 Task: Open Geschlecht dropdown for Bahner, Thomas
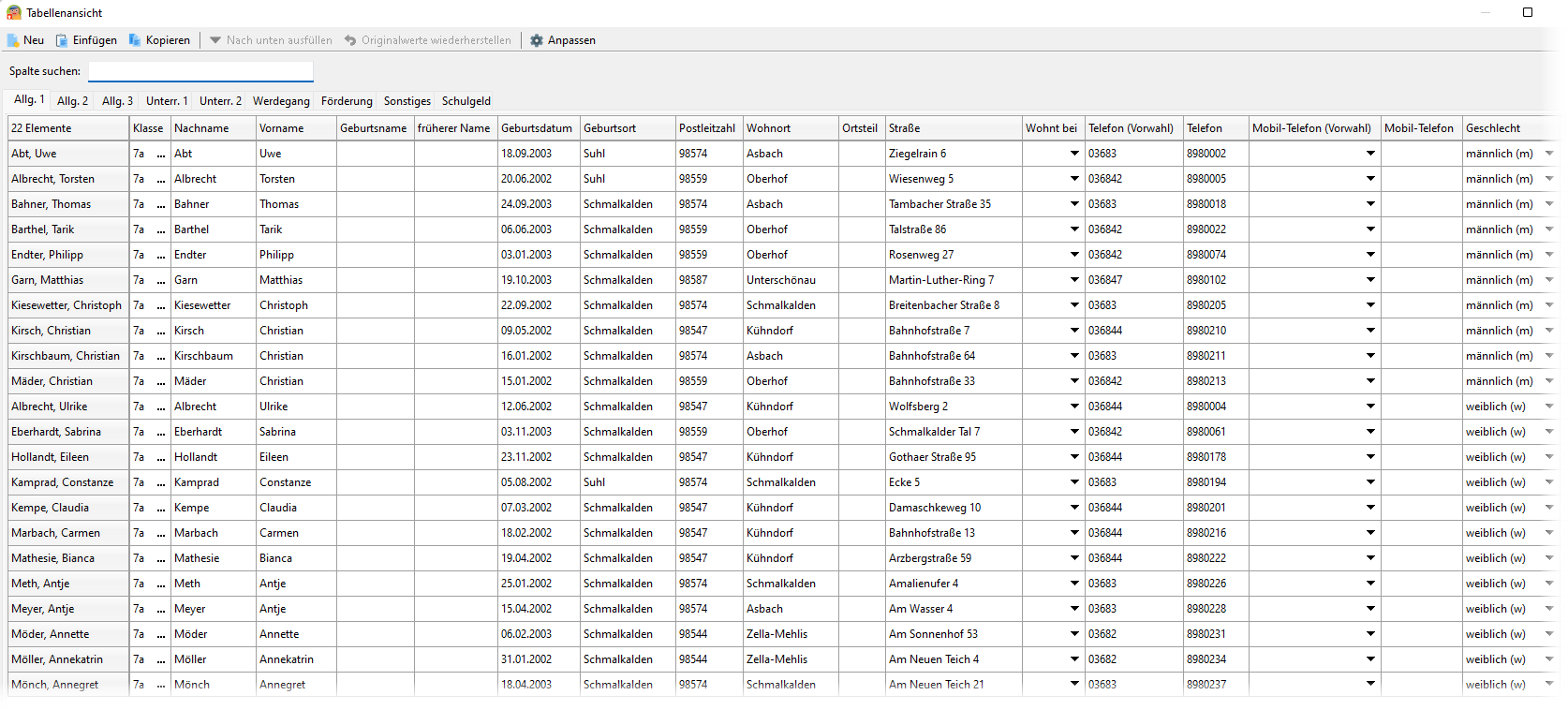point(1549,204)
